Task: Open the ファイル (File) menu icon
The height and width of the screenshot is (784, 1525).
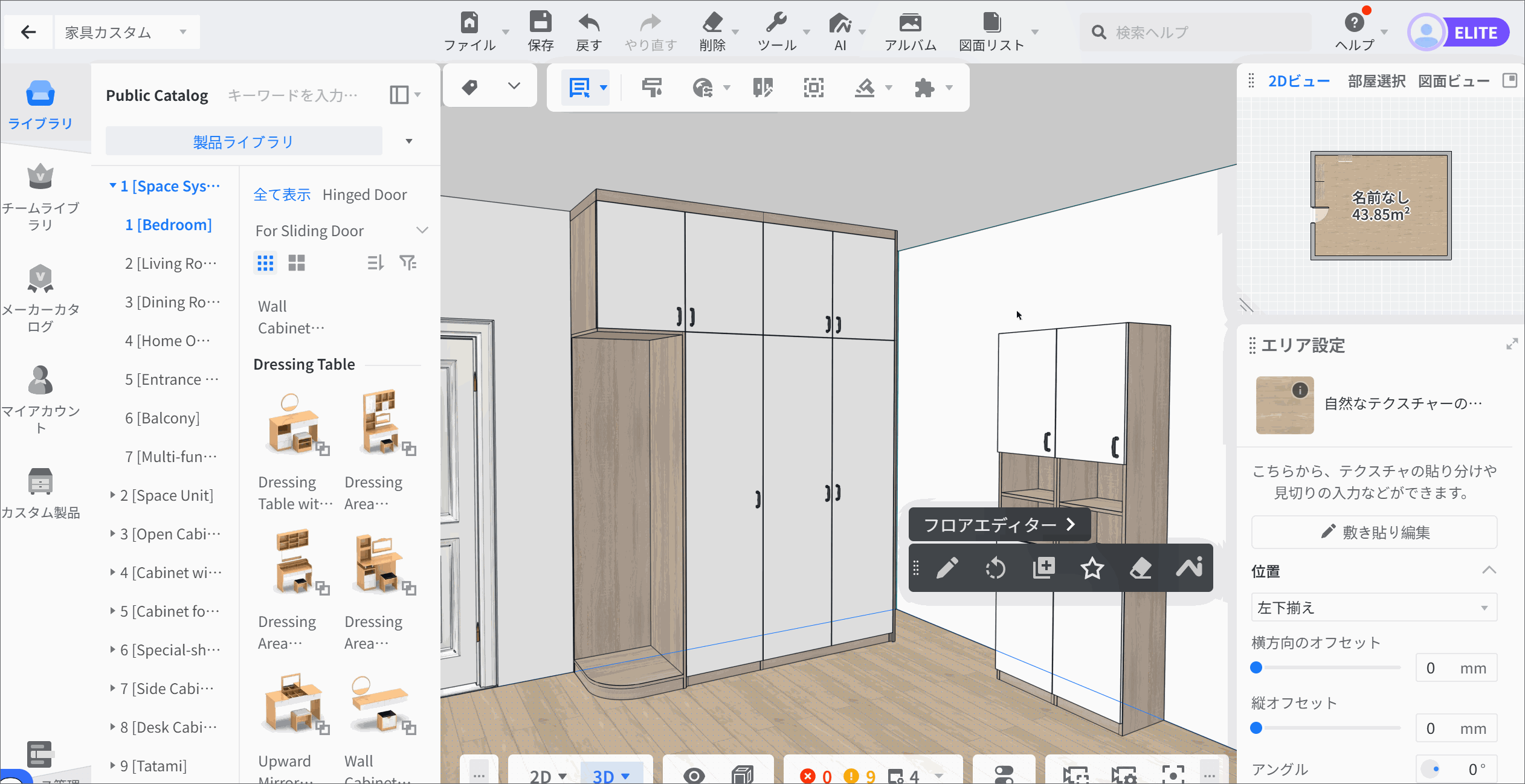Action: (469, 23)
